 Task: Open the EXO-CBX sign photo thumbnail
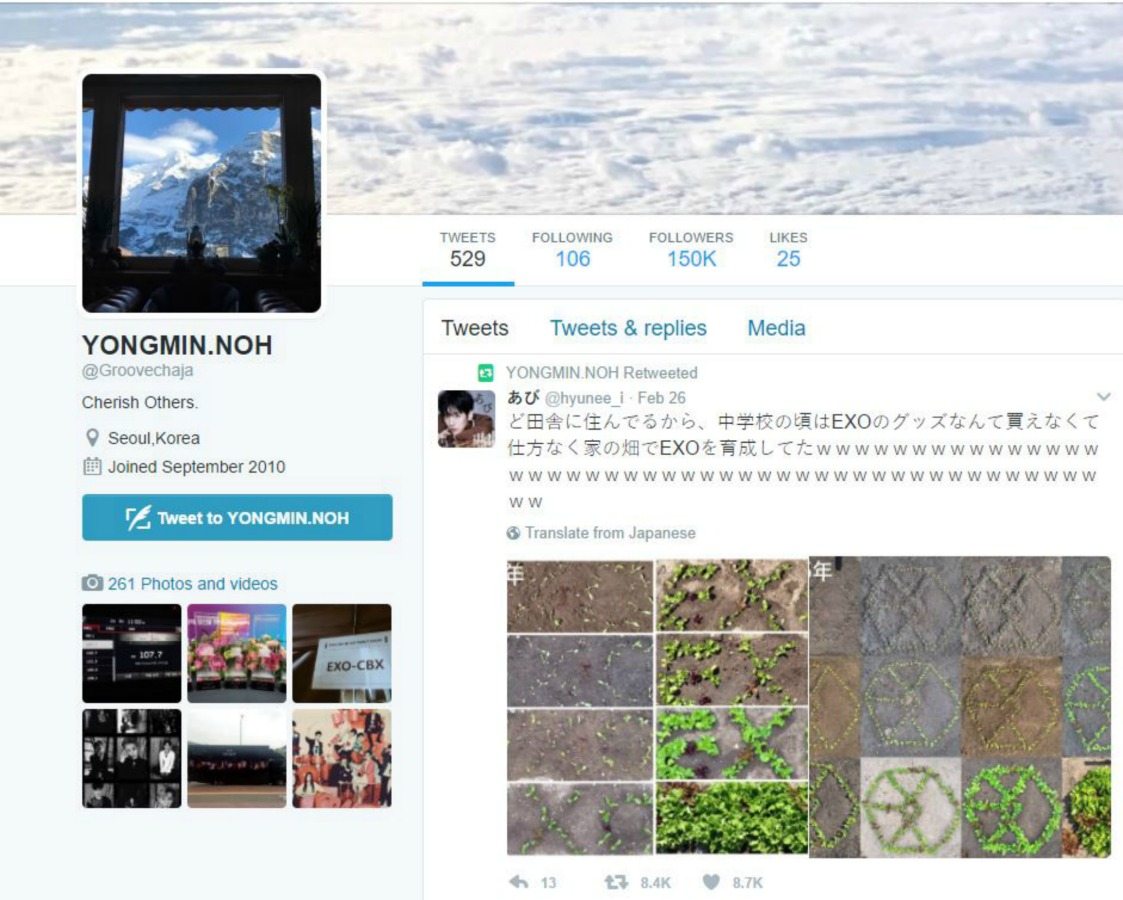pos(341,653)
